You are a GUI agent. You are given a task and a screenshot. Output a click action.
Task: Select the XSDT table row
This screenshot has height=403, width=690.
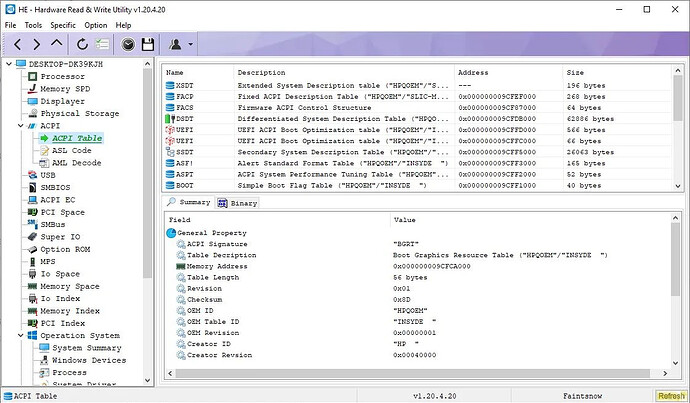(417, 86)
